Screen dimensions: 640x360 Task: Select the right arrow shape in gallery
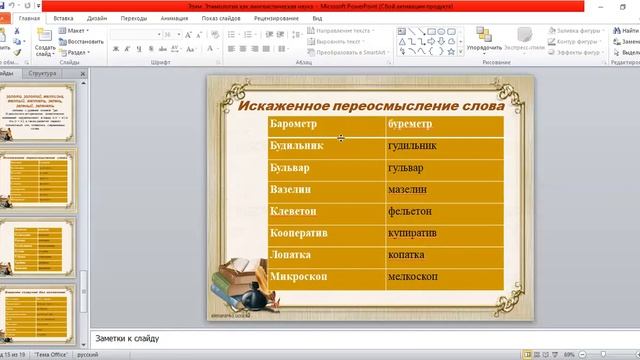431,42
